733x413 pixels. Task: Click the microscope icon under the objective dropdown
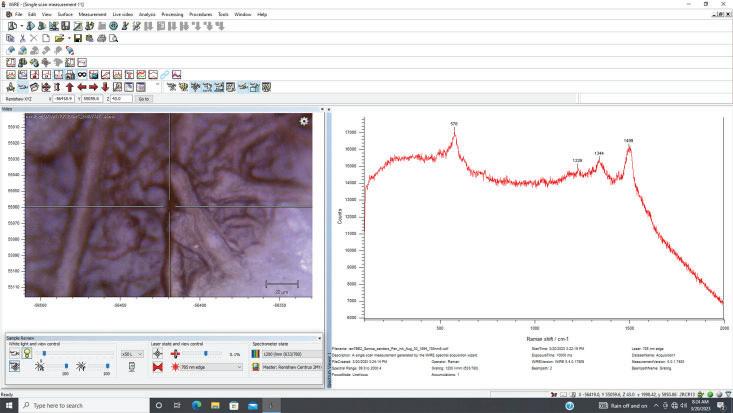[x=132, y=367]
